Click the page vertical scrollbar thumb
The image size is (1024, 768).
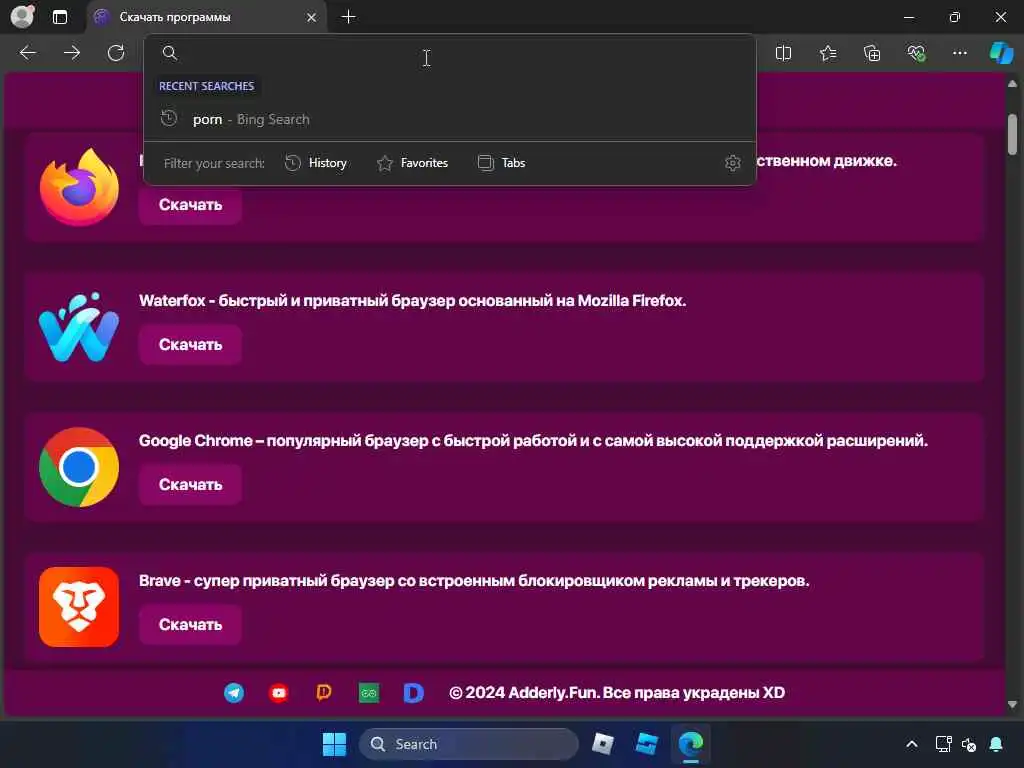click(1012, 135)
